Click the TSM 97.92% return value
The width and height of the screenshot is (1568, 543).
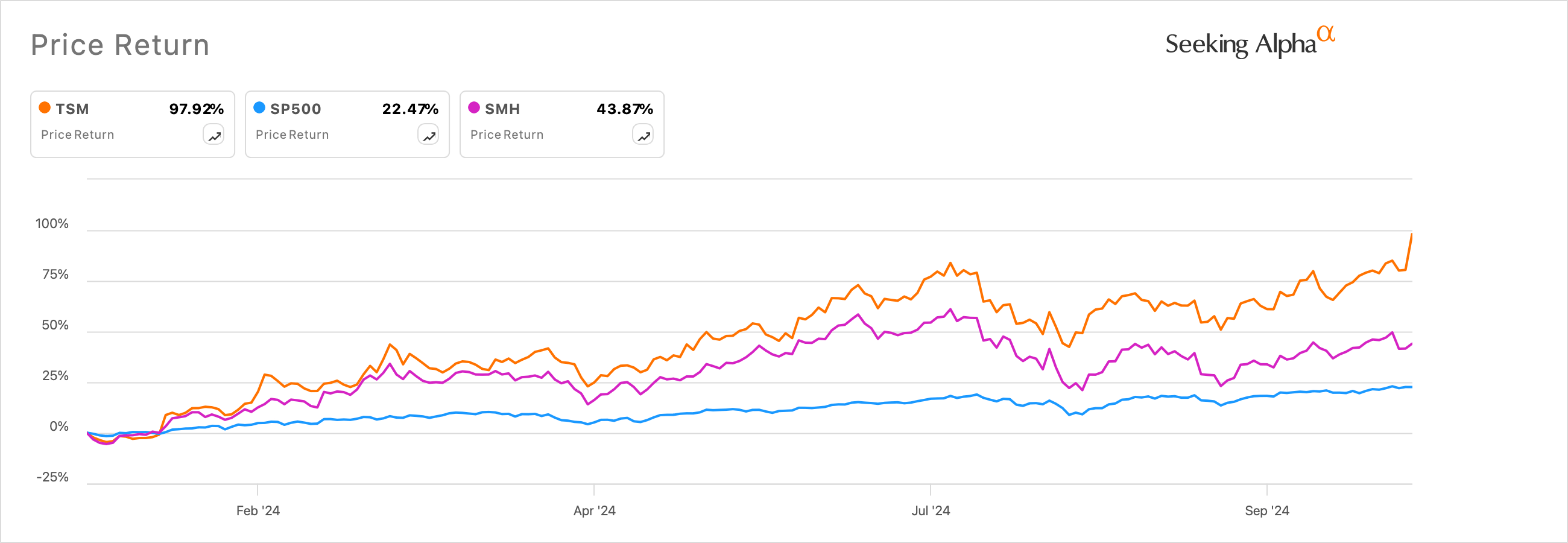(x=196, y=109)
